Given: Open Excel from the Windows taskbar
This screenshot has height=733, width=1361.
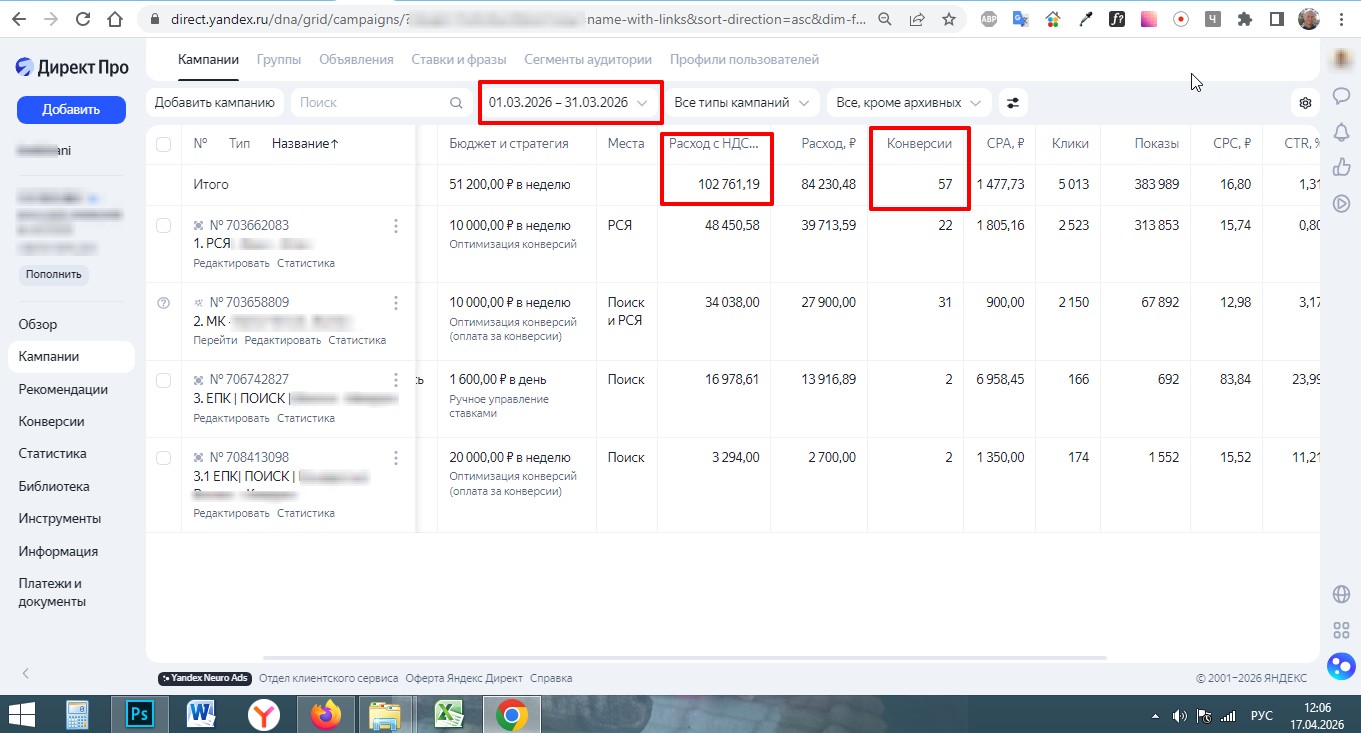Looking at the screenshot, I should point(449,714).
